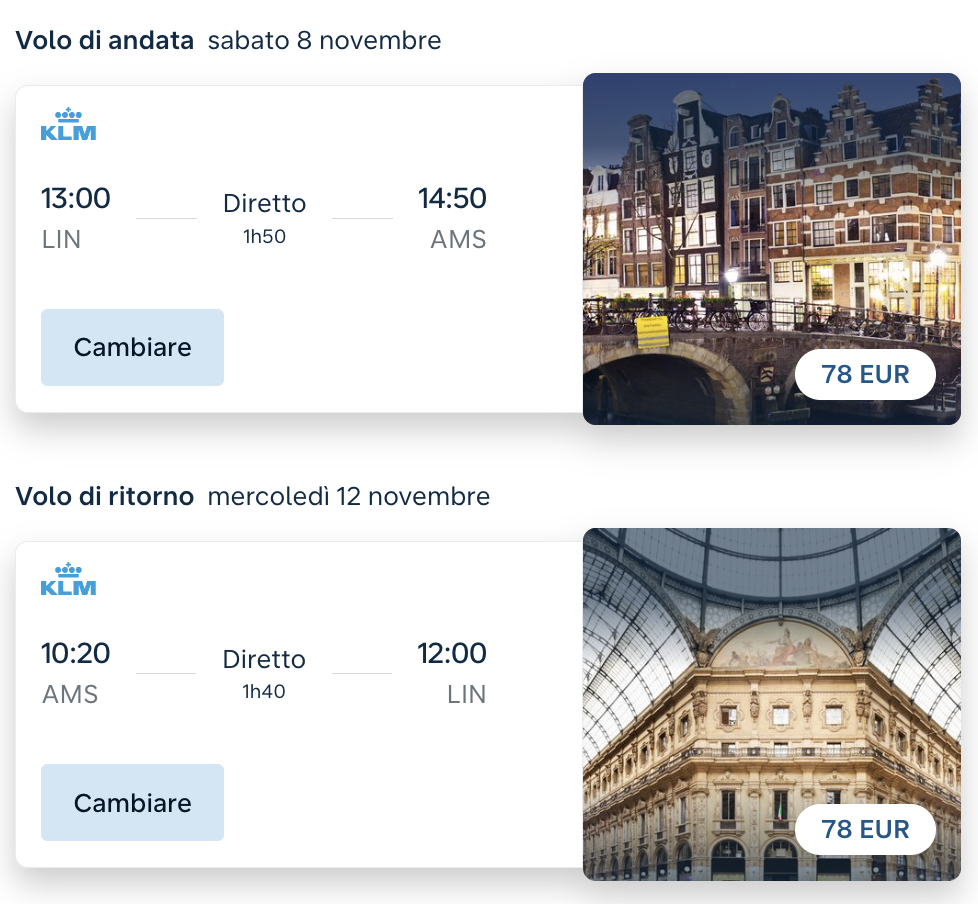Click the 78 EUR return price badge
Image resolution: width=978 pixels, height=904 pixels.
(865, 829)
